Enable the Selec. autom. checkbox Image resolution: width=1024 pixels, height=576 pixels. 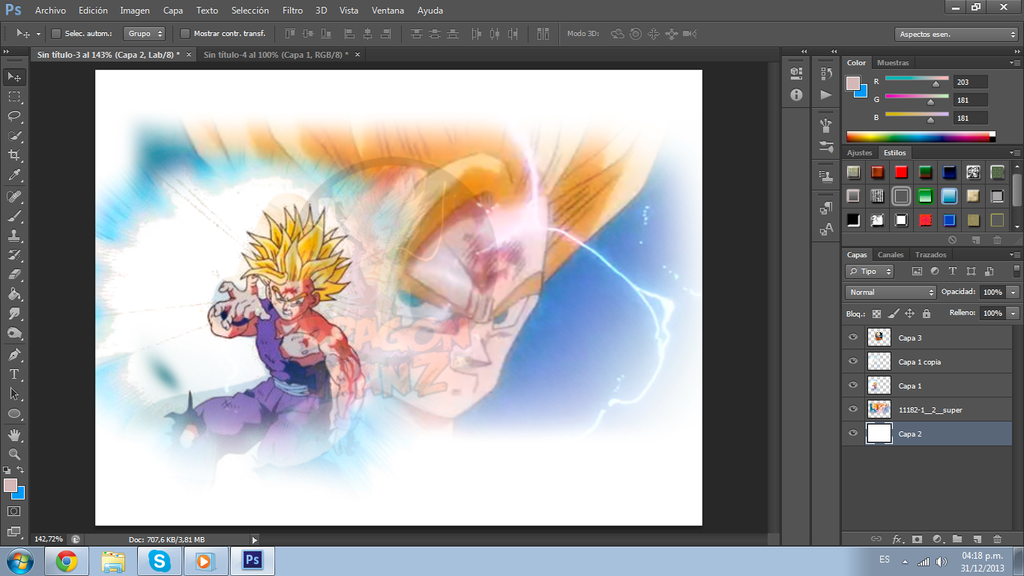[x=56, y=33]
